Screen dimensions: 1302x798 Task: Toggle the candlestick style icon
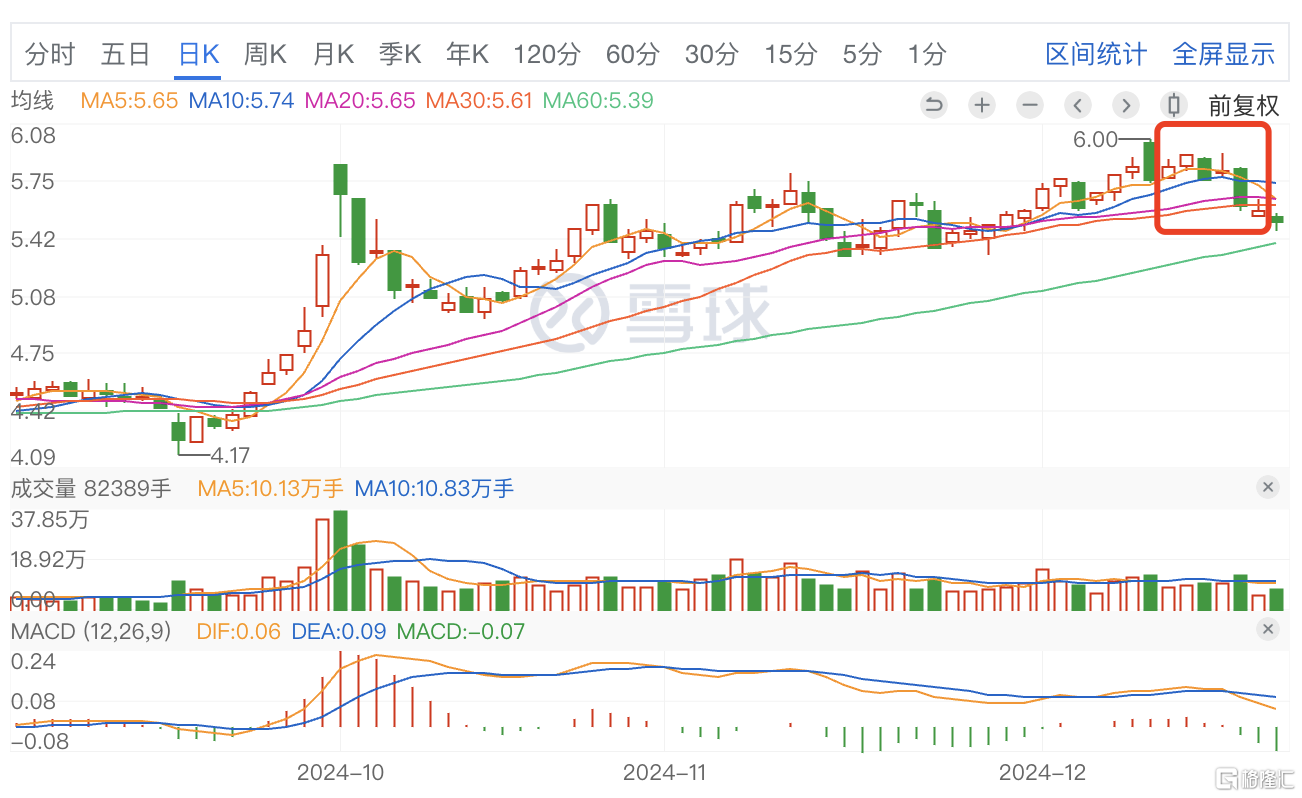point(1174,105)
